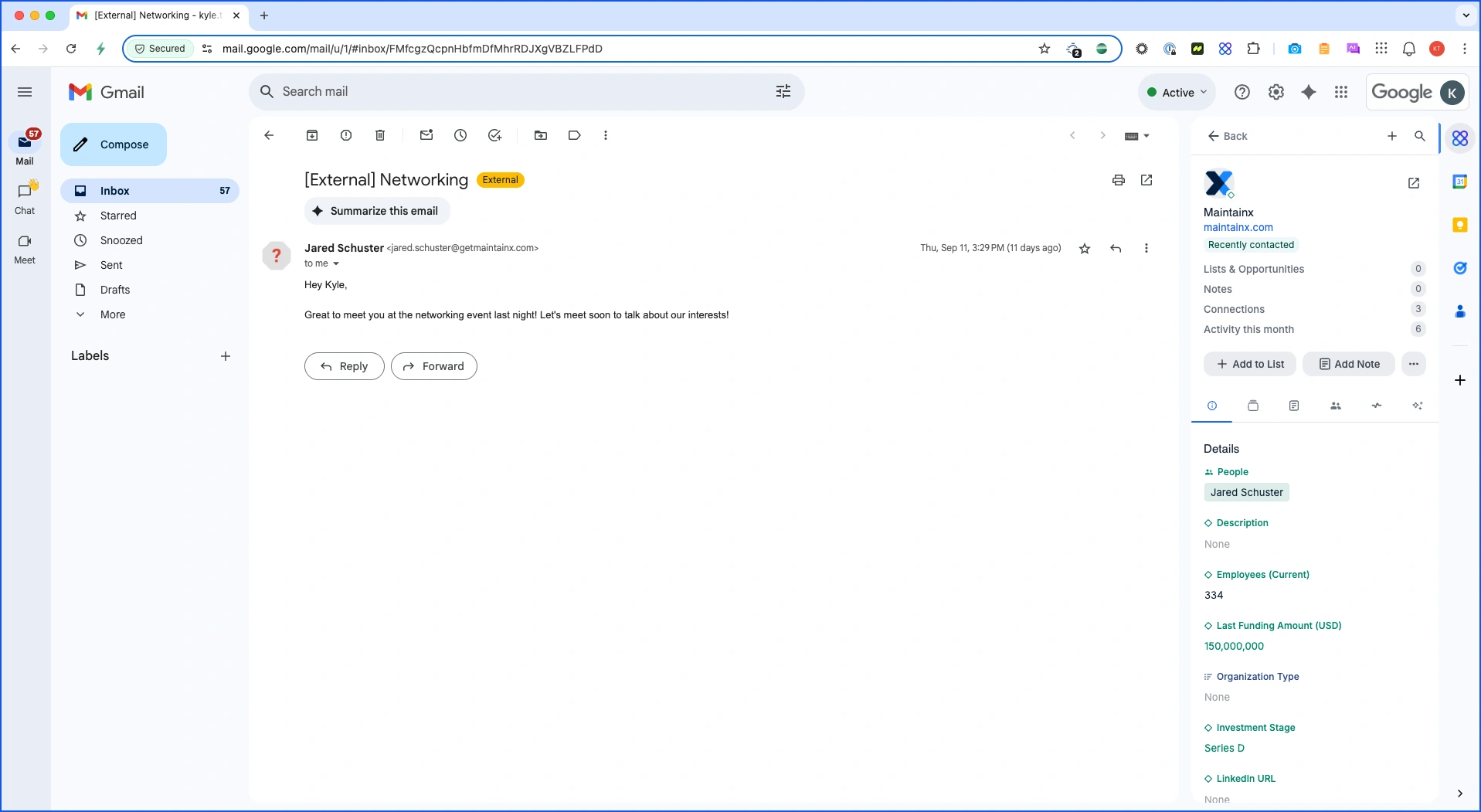Switch to the AI sparkle tab
Screen dimensions: 1481x812
[1418, 406]
